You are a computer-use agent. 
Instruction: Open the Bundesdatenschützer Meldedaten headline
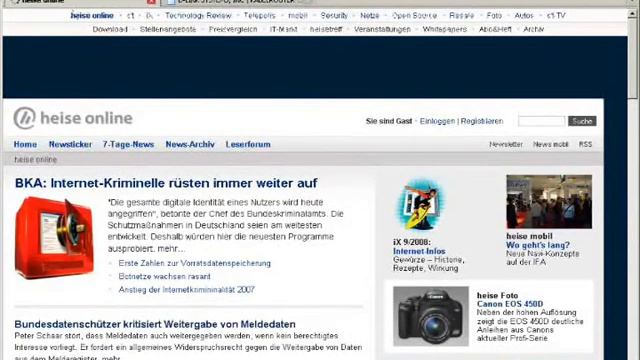click(155, 324)
